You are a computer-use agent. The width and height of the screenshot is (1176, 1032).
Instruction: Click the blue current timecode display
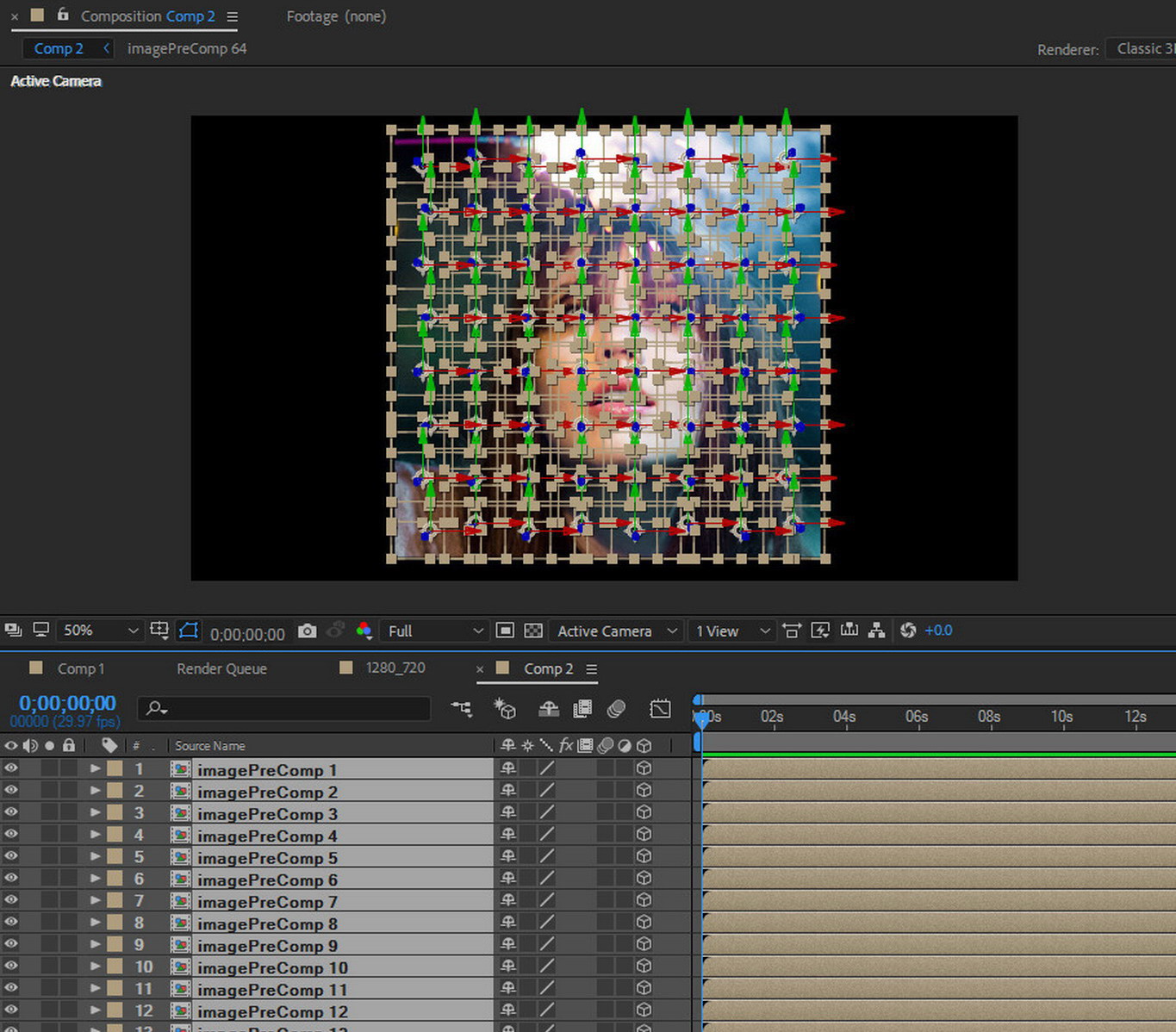(67, 704)
